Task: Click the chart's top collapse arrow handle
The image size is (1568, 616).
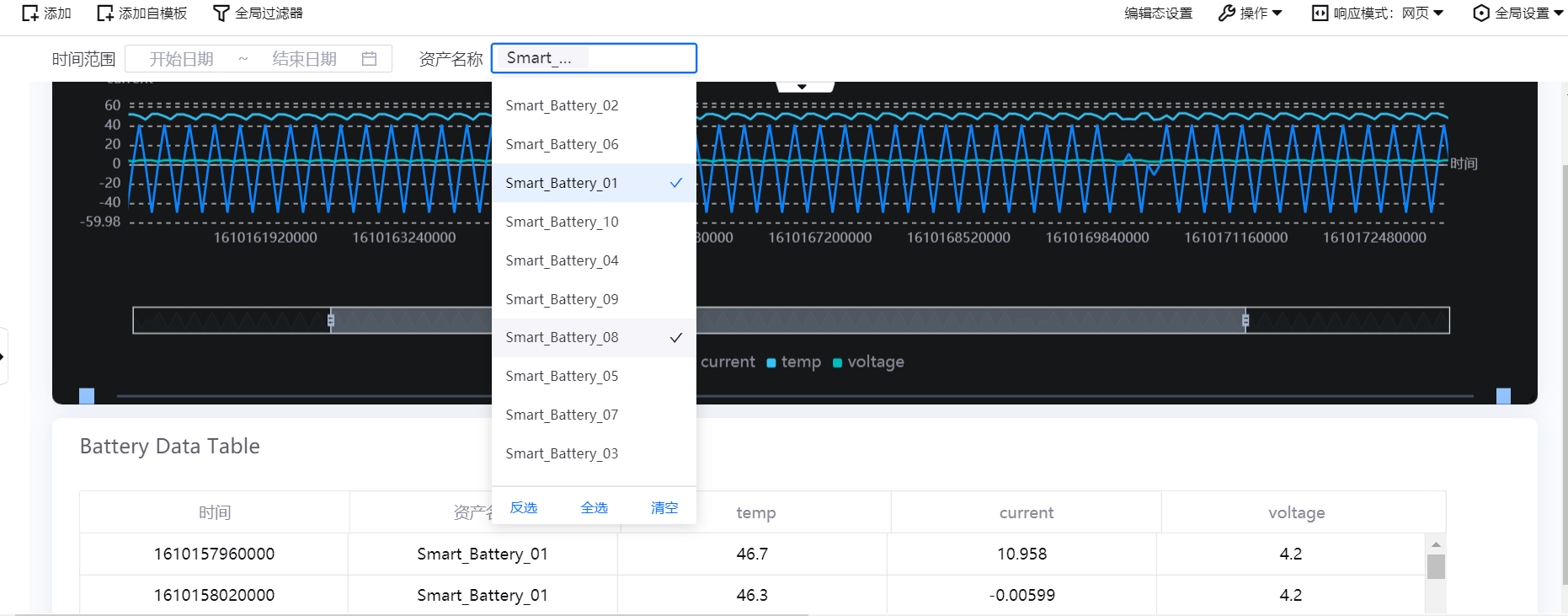Action: click(x=803, y=86)
